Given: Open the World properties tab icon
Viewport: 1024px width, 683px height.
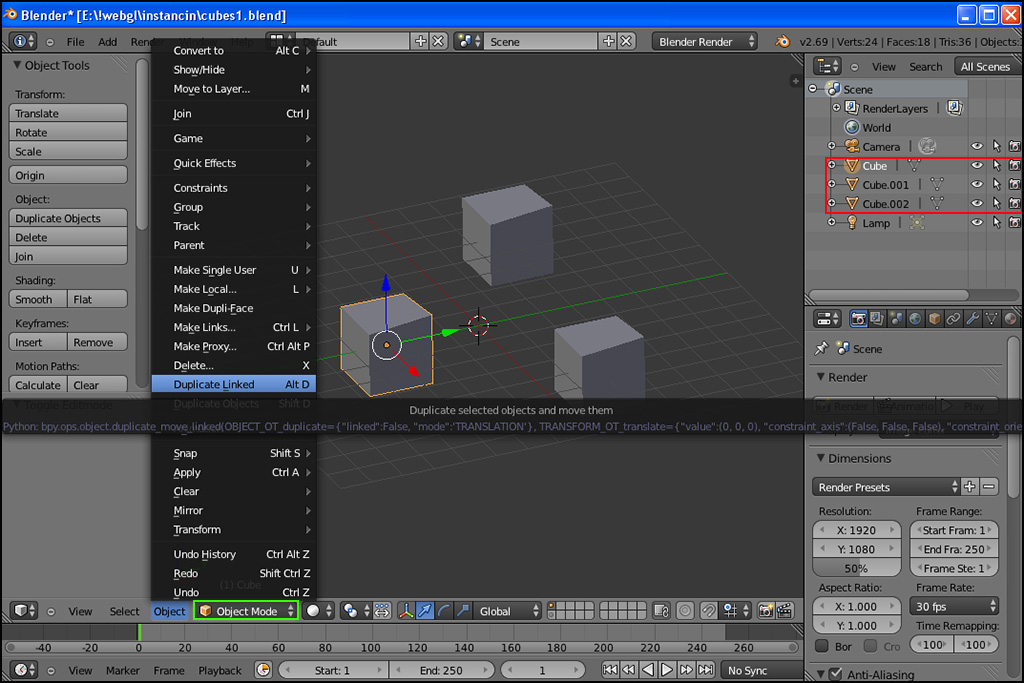Looking at the screenshot, I should 915,319.
